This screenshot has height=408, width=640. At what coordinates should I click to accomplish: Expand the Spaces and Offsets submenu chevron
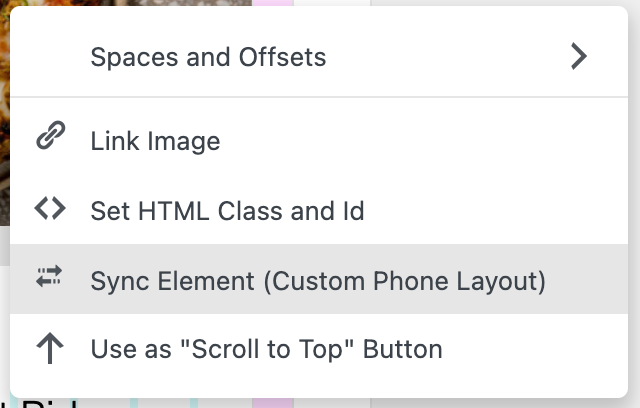click(578, 56)
